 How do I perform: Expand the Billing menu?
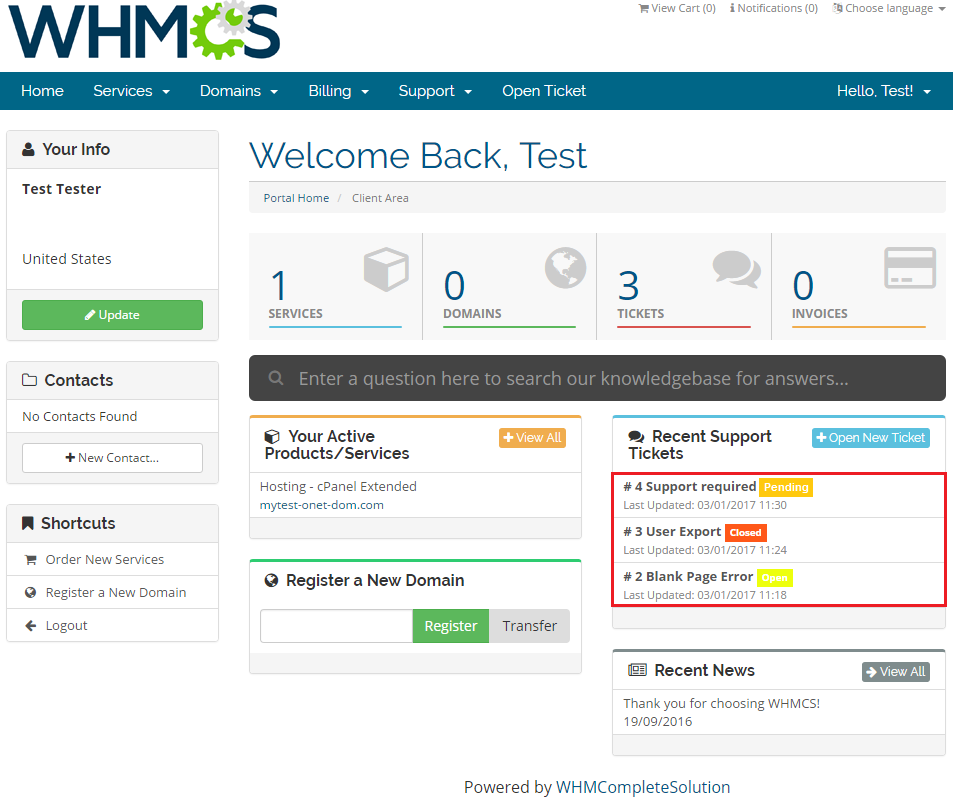pos(339,91)
